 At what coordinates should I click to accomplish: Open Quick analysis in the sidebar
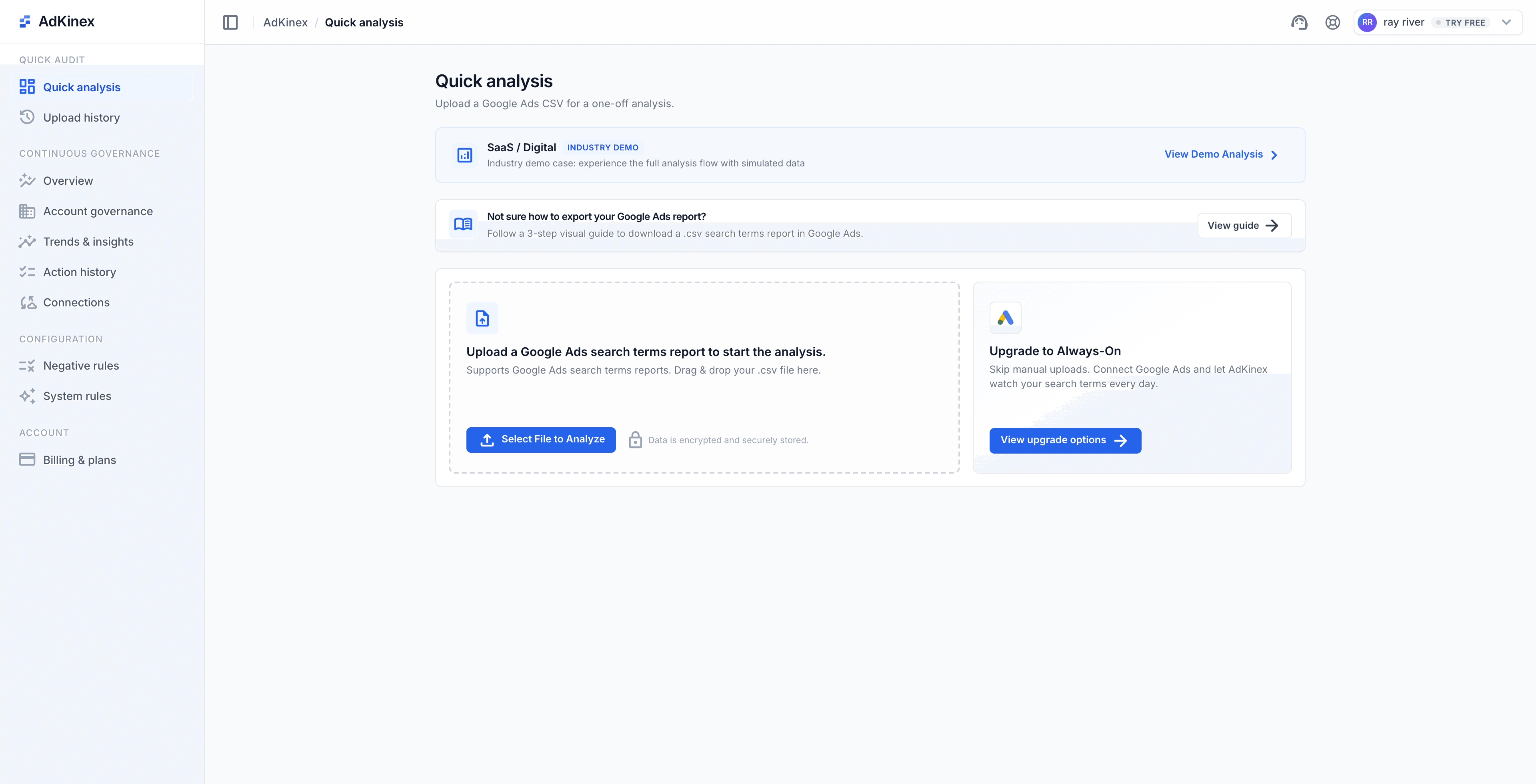point(102,87)
